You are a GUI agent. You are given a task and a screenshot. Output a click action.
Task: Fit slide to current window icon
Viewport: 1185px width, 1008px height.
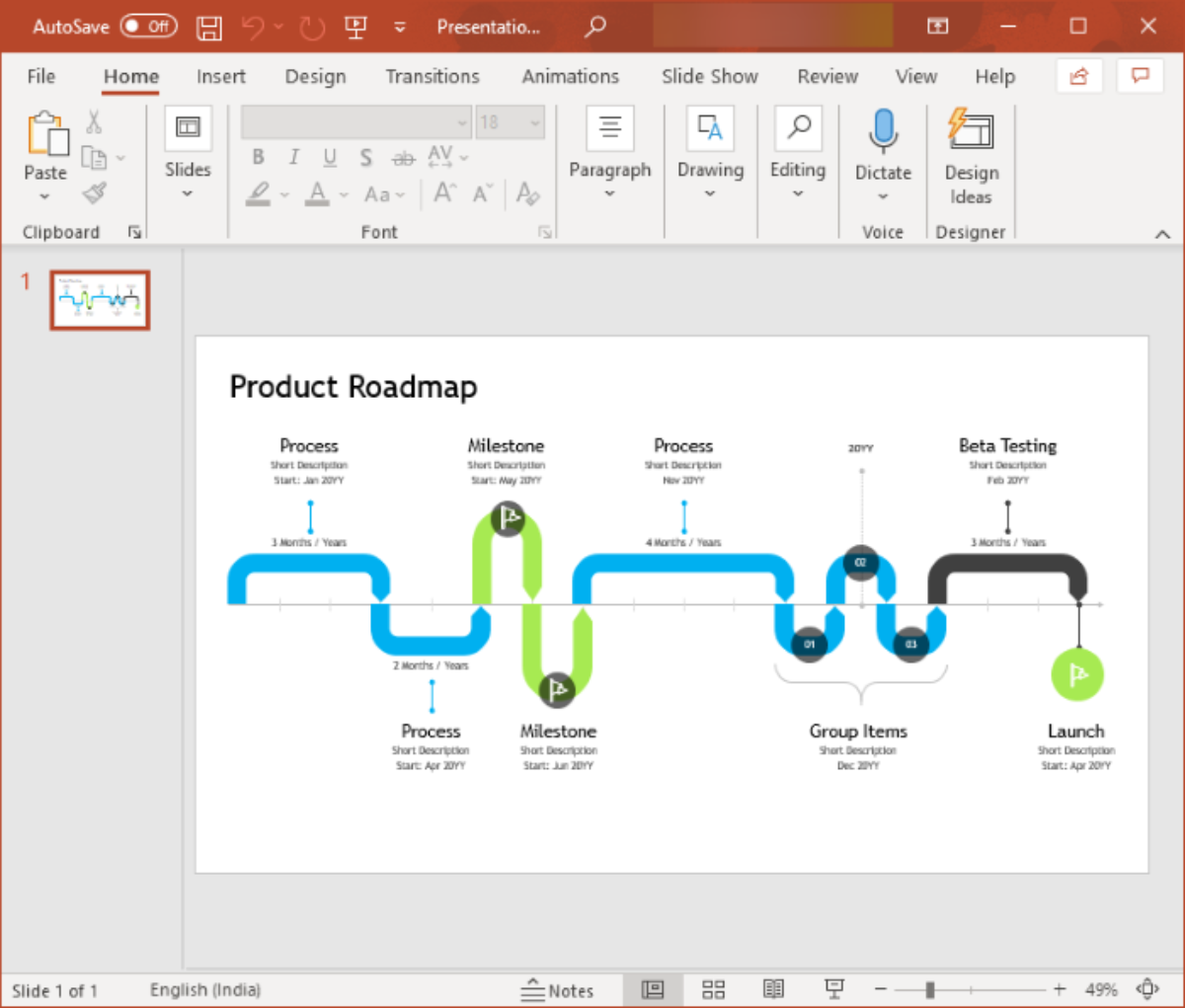tap(1147, 989)
